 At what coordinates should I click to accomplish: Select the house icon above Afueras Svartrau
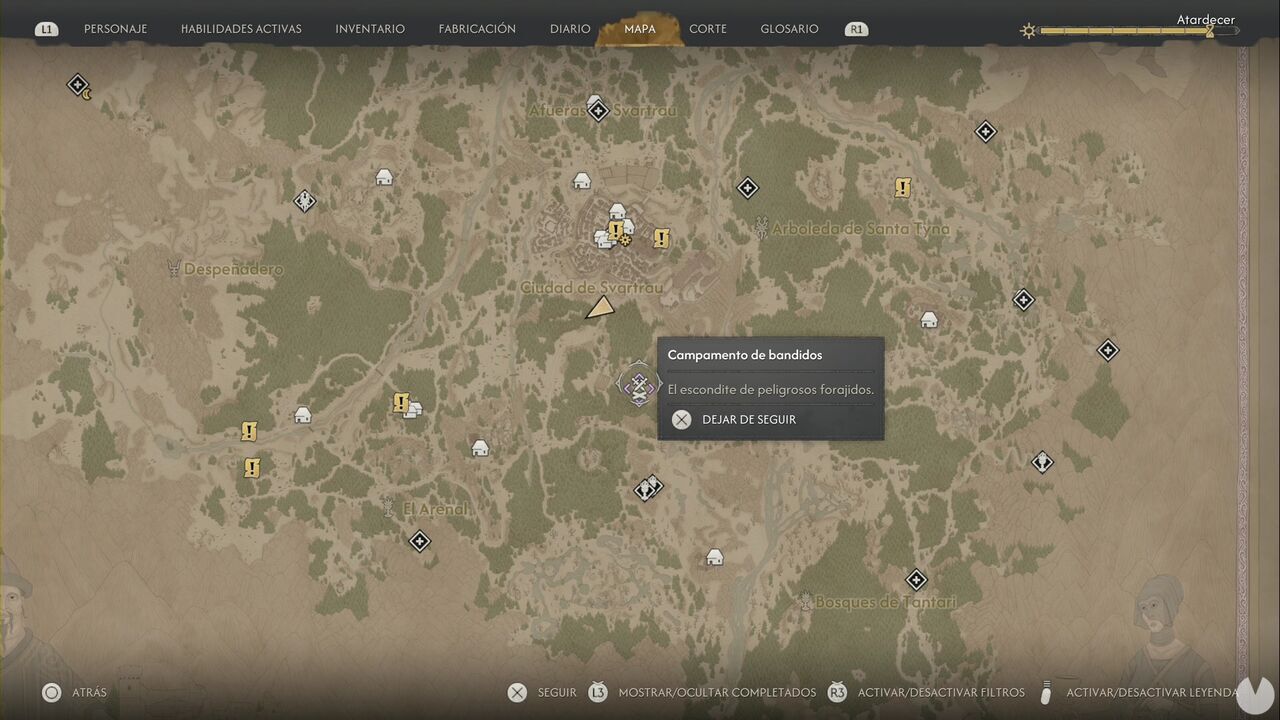(595, 101)
